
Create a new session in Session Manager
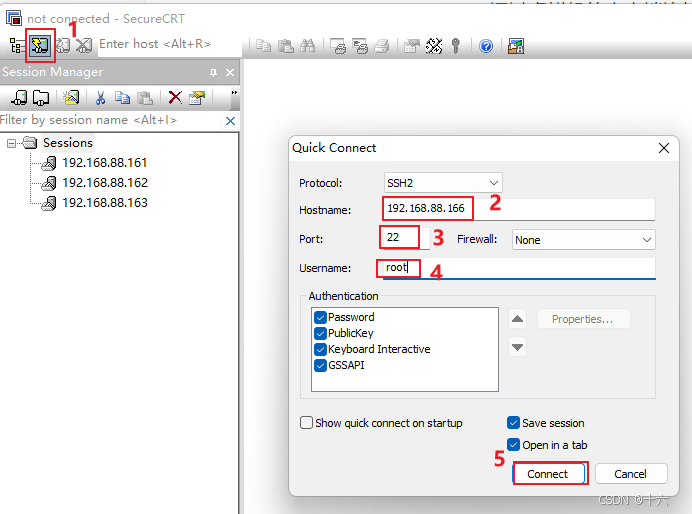71,98
